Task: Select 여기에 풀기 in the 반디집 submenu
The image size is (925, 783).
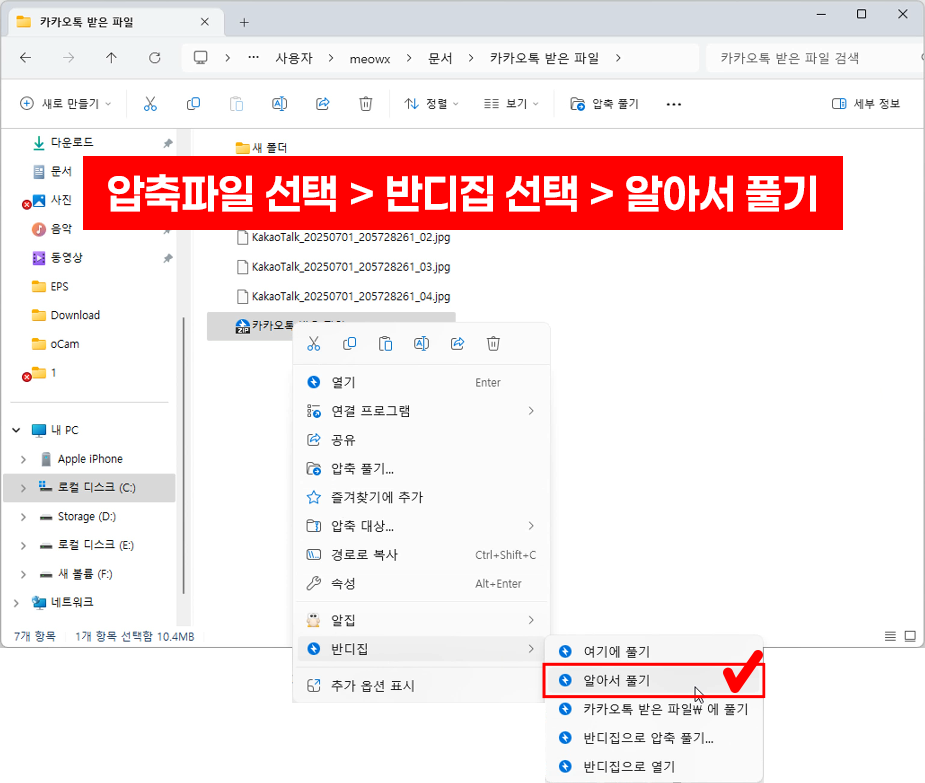Action: [x=654, y=651]
